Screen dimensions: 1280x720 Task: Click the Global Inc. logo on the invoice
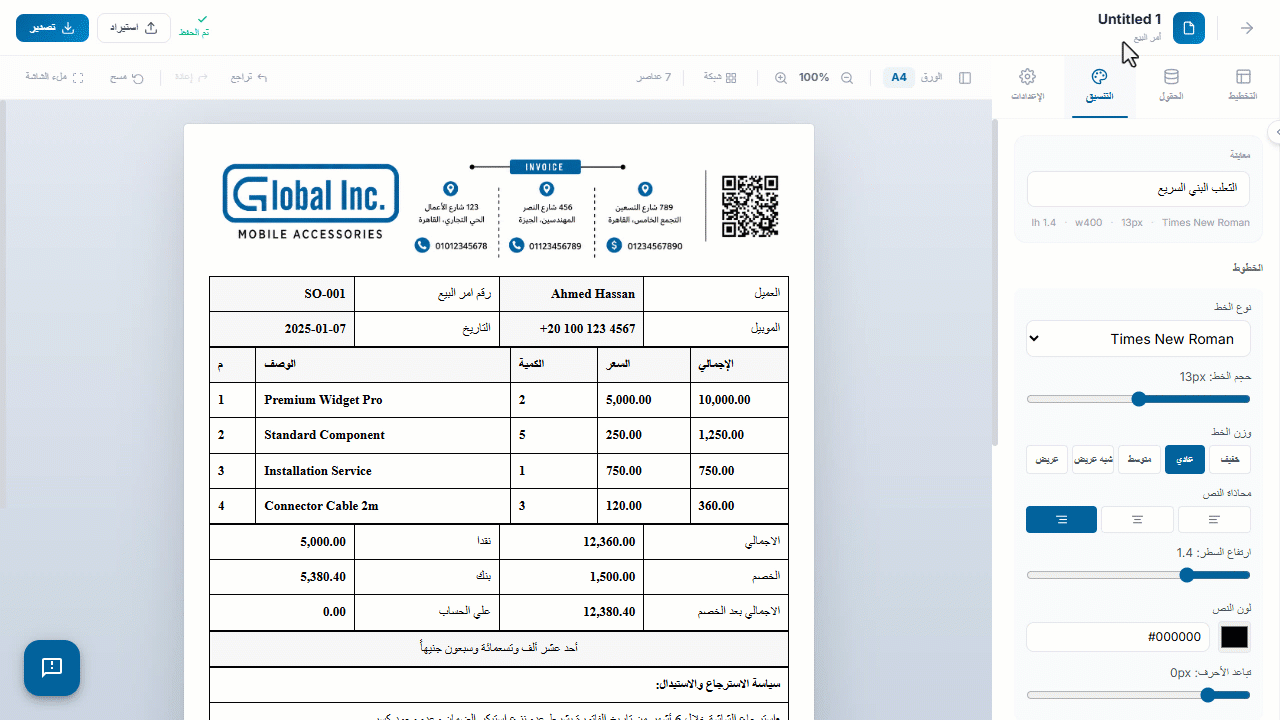pyautogui.click(x=310, y=202)
